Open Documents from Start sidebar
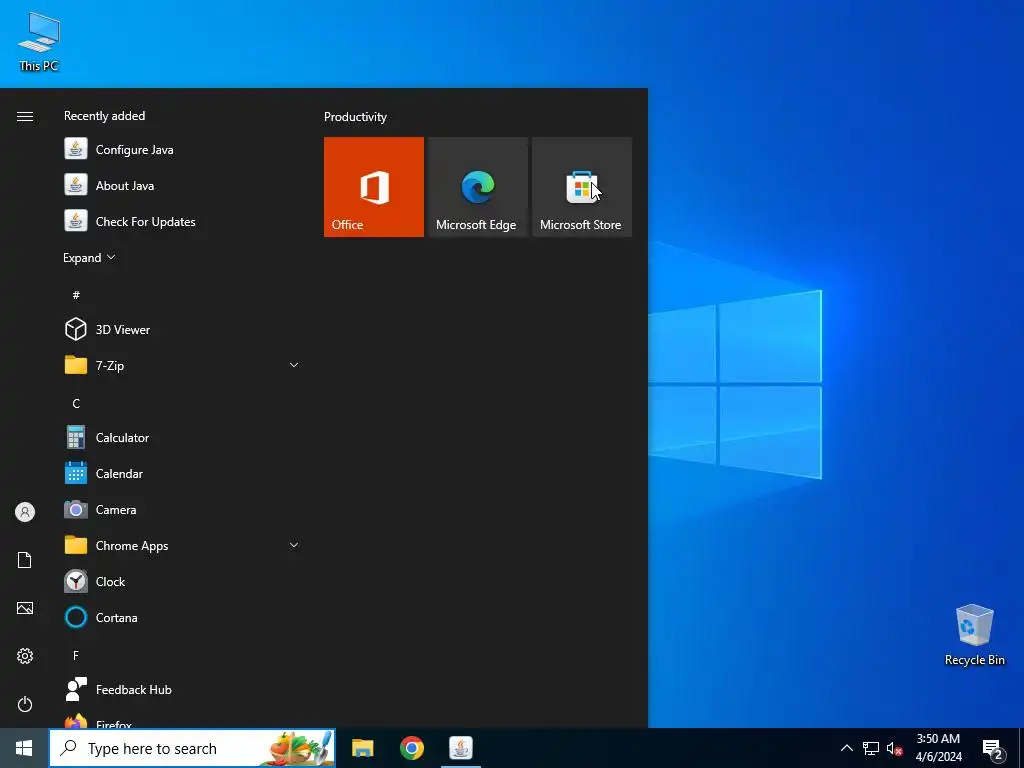 (25, 560)
